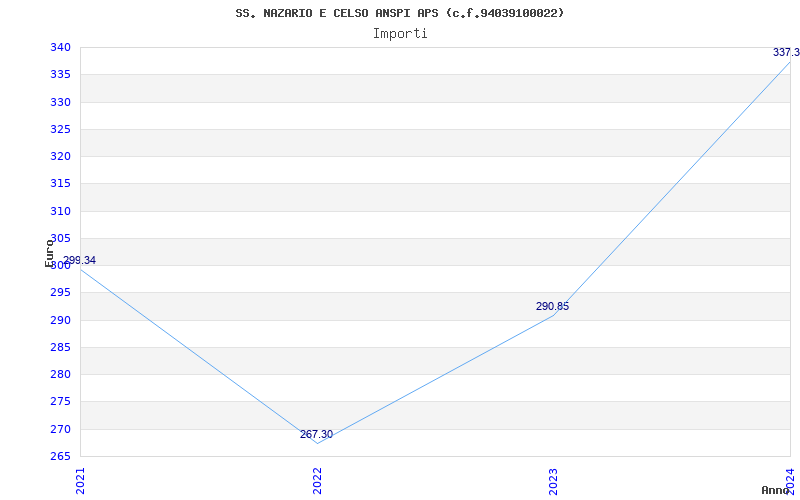Click the 2024 data label 337.3
The height and width of the screenshot is (500, 800).
point(786,52)
